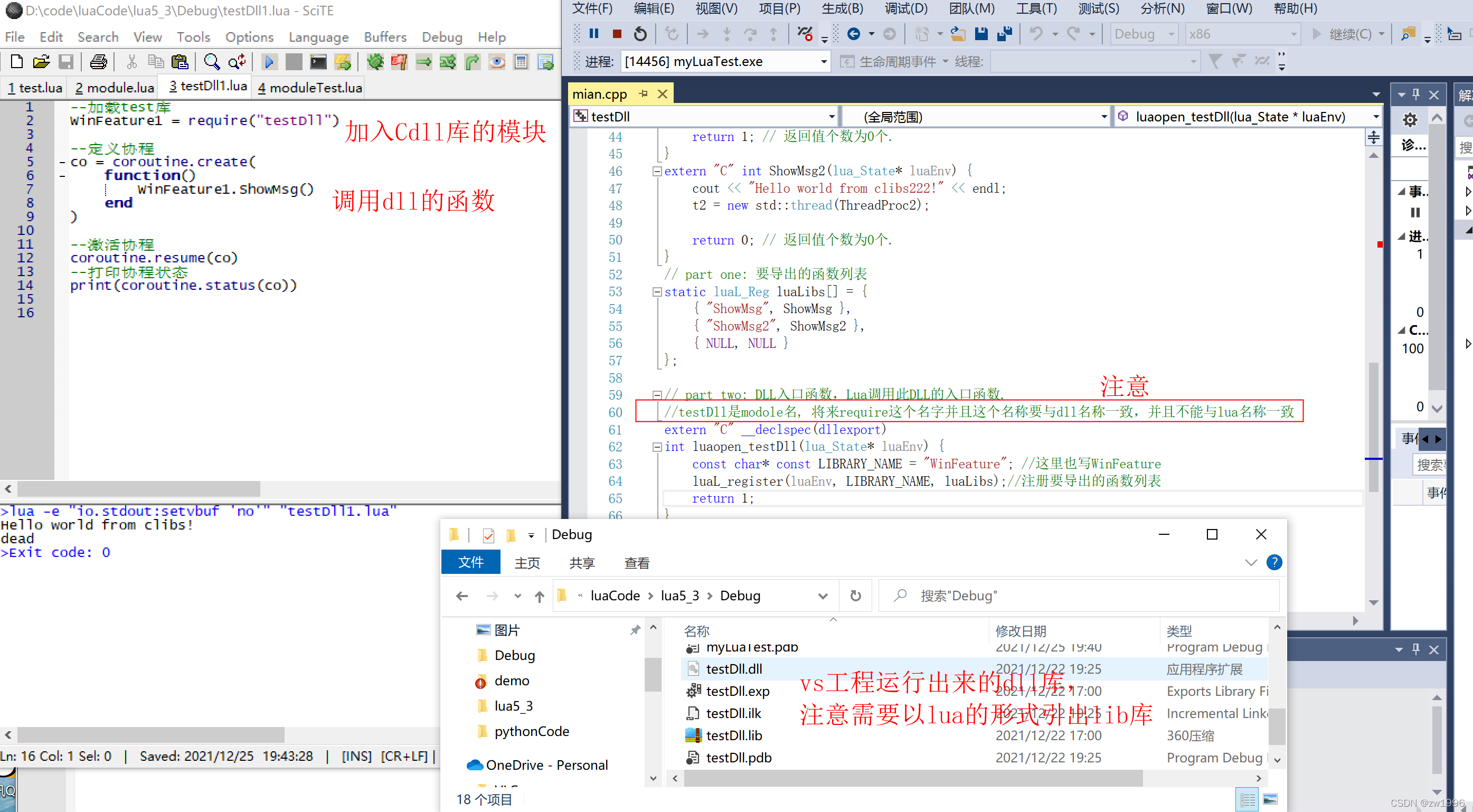Toggle pin on the mian.cpp tab
The height and width of the screenshot is (812, 1473).
pyautogui.click(x=644, y=93)
